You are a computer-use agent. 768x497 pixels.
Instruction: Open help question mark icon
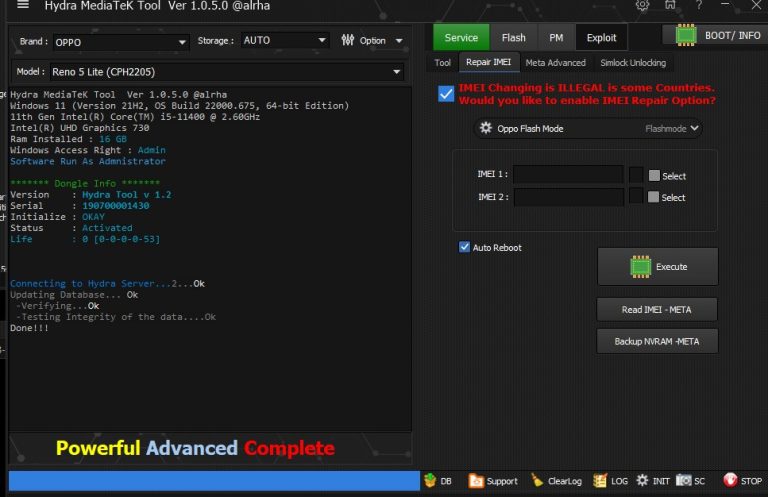coord(699,5)
